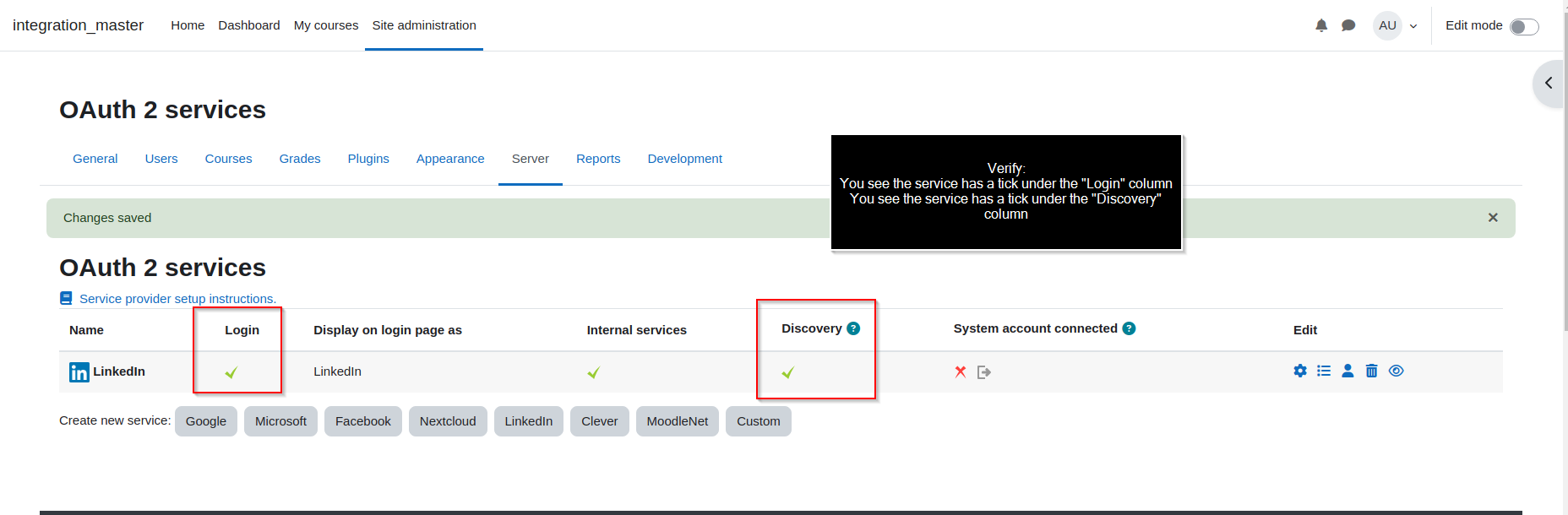Go to Home in top navigation

(188, 25)
